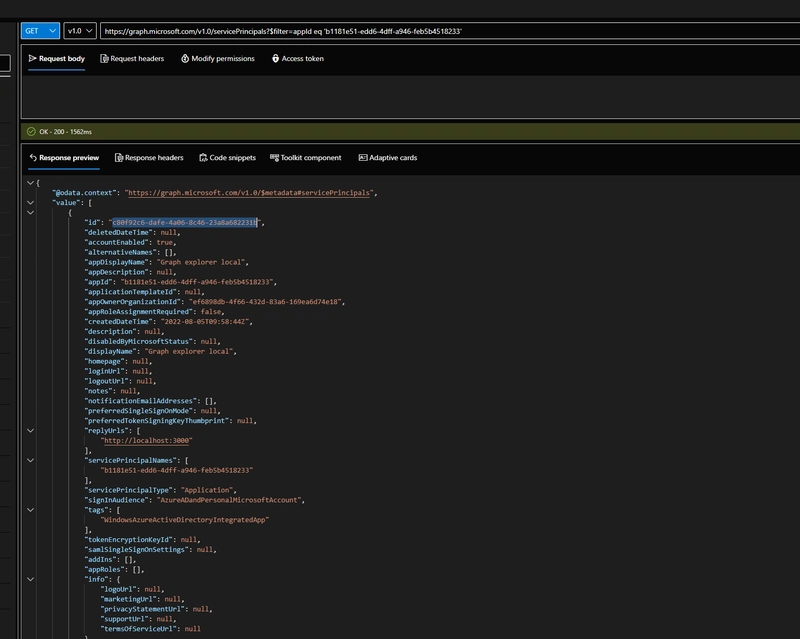Image resolution: width=800 pixels, height=639 pixels.
Task: Open the Access token tab
Action: pyautogui.click(x=298, y=59)
